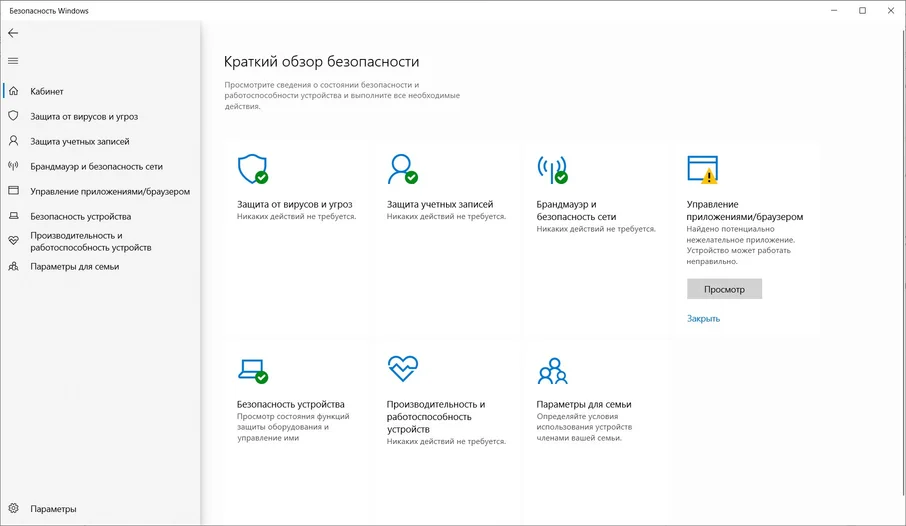Click the Производительность и работоспособность устройств sidebar item
Viewport: 906px width, 526px height.
pos(90,241)
